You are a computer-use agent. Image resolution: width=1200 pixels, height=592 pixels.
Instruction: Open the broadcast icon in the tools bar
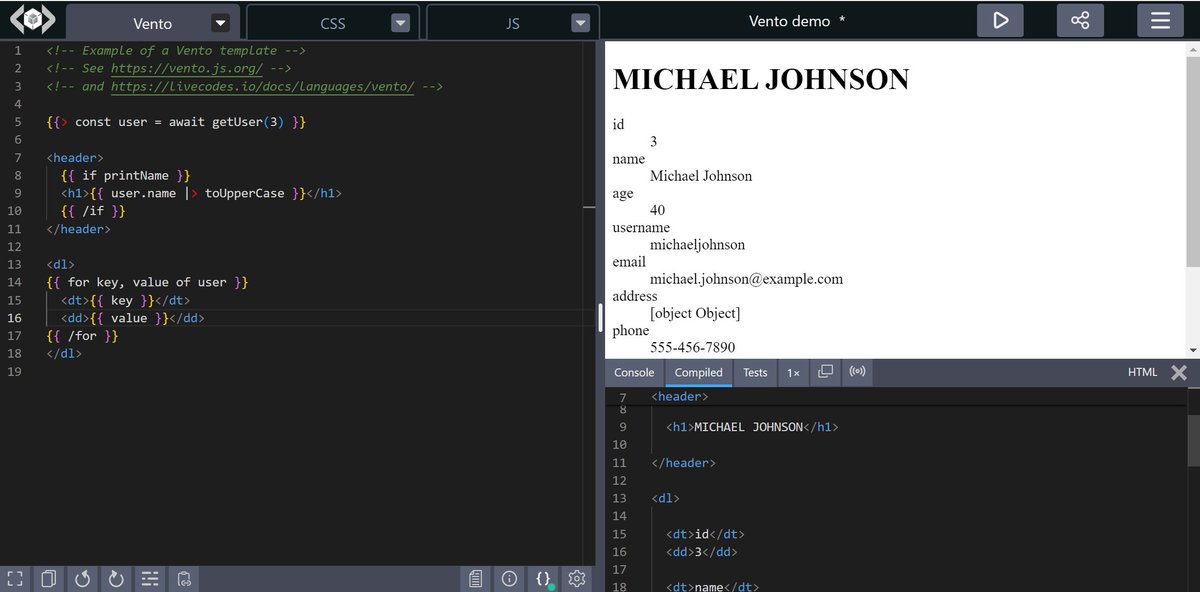[x=857, y=372]
